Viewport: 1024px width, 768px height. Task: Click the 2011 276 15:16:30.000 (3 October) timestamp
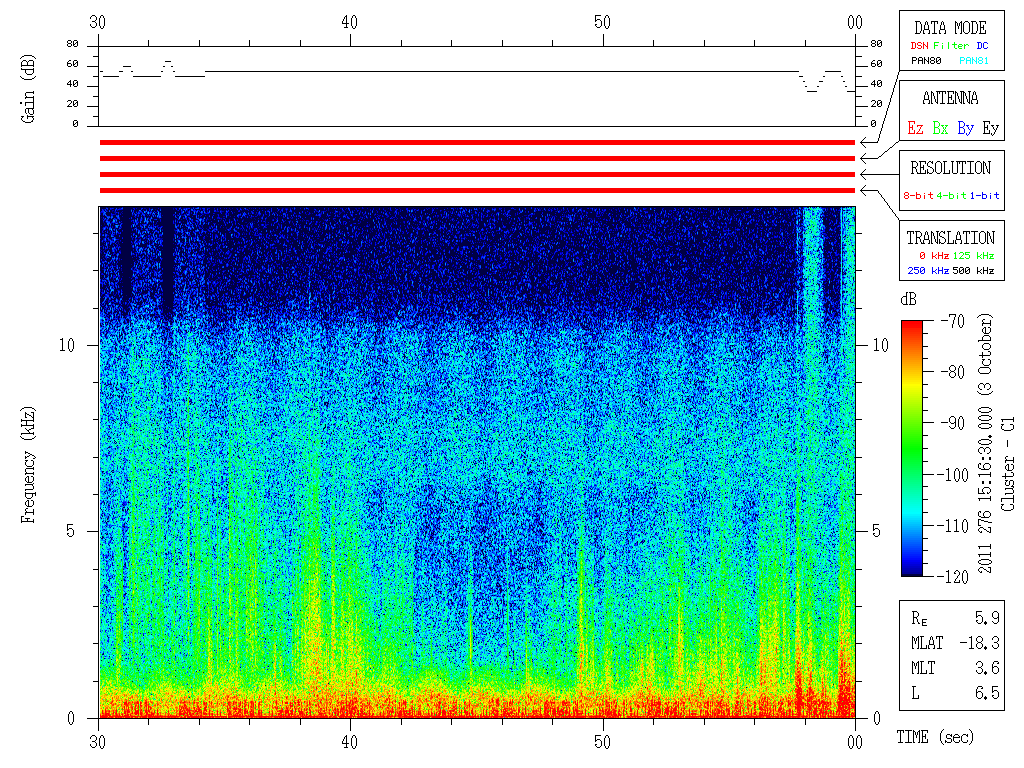(985, 443)
